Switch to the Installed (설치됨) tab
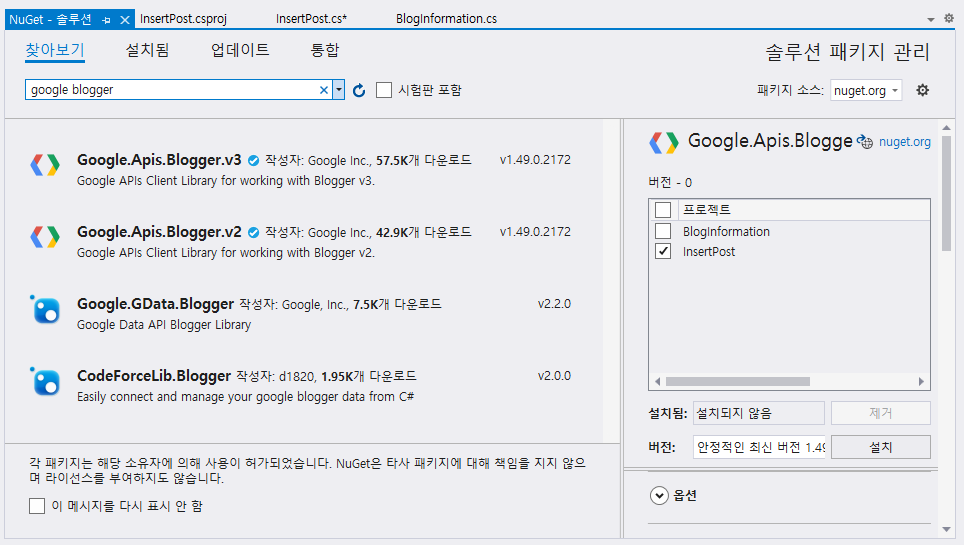 (148, 50)
